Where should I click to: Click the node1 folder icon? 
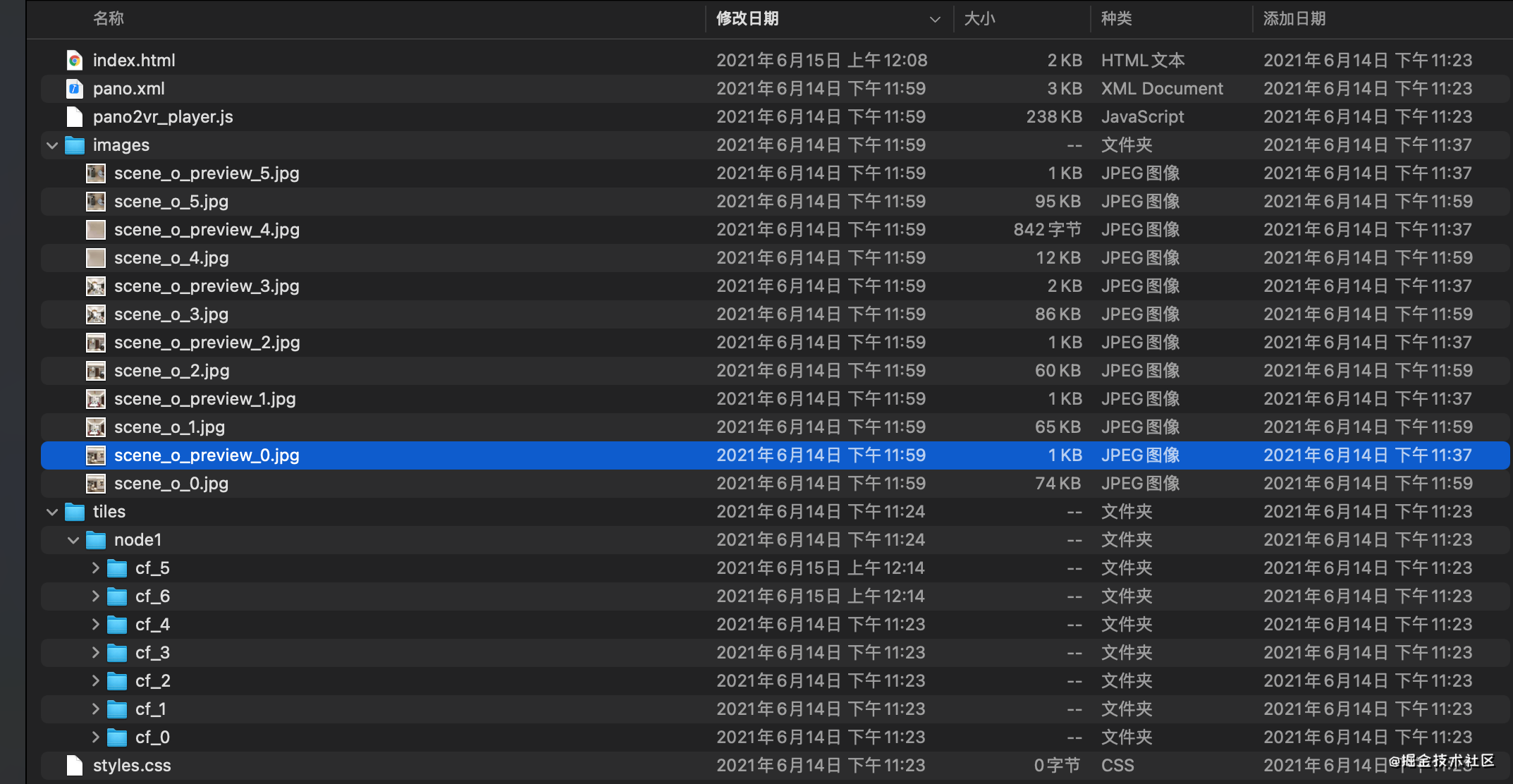click(x=96, y=540)
